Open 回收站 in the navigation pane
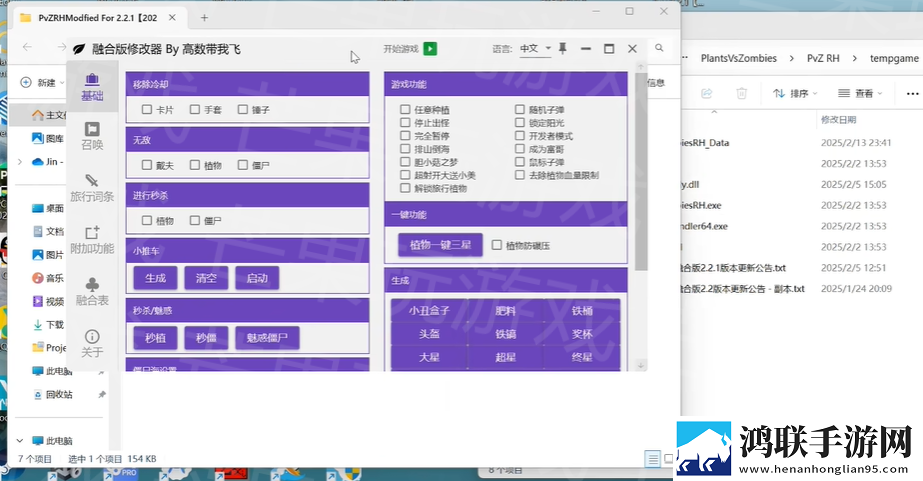The height and width of the screenshot is (481, 923). click(x=52, y=394)
